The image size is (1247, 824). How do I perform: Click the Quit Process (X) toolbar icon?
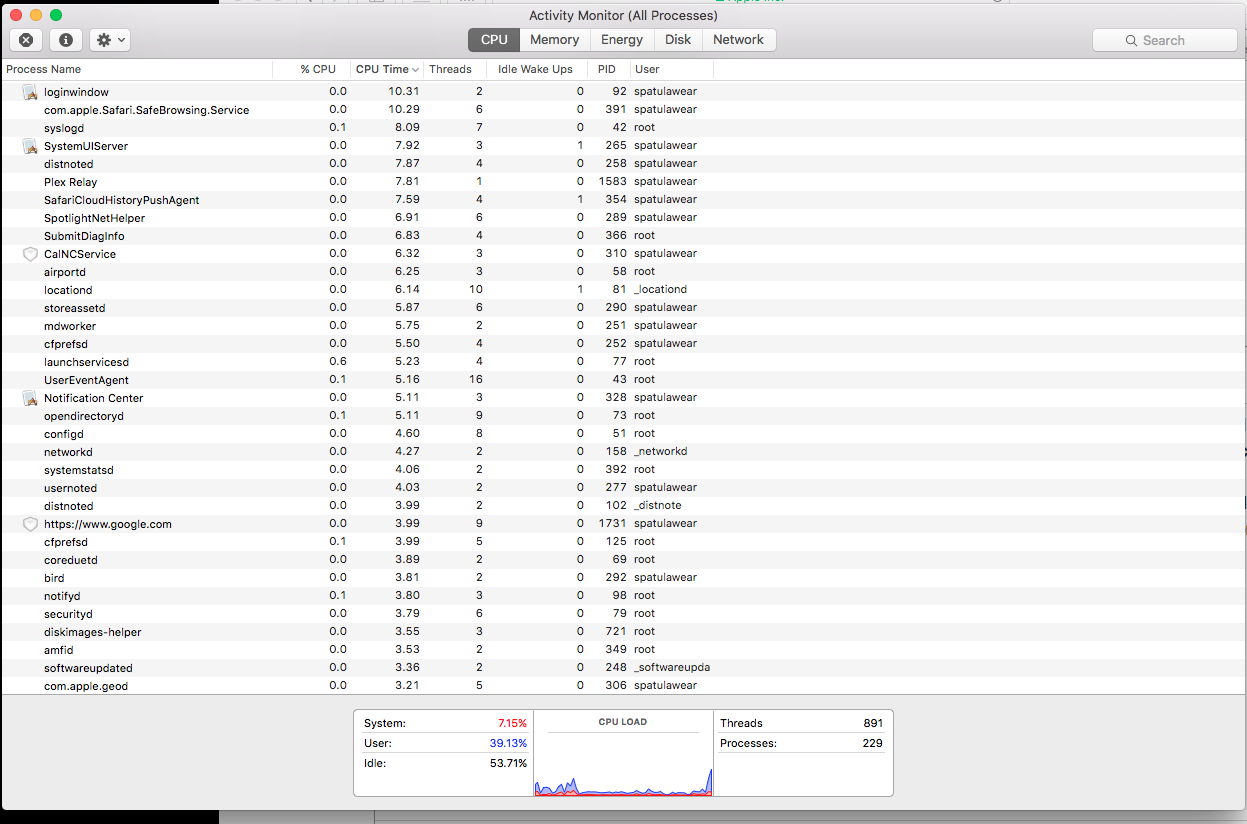pyautogui.click(x=26, y=40)
